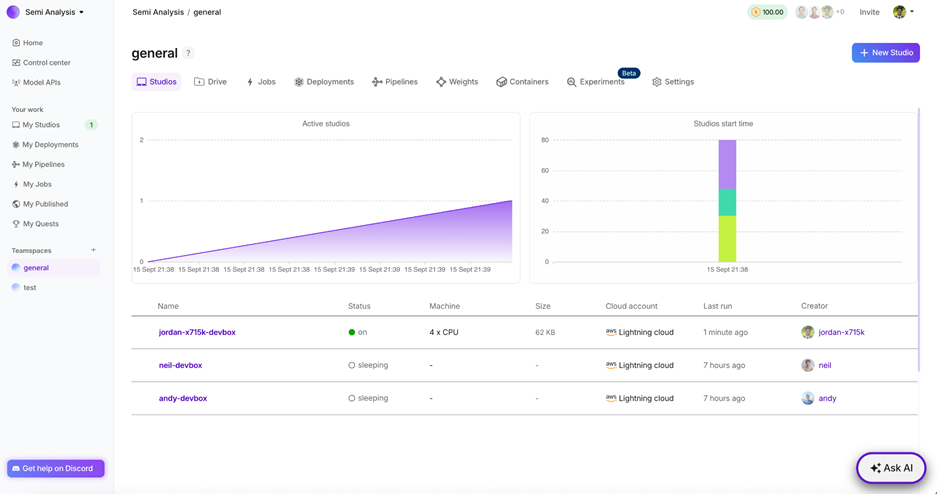Viewport: 937px width, 494px height.
Task: Click andy's creator avatar in table
Action: 807,398
